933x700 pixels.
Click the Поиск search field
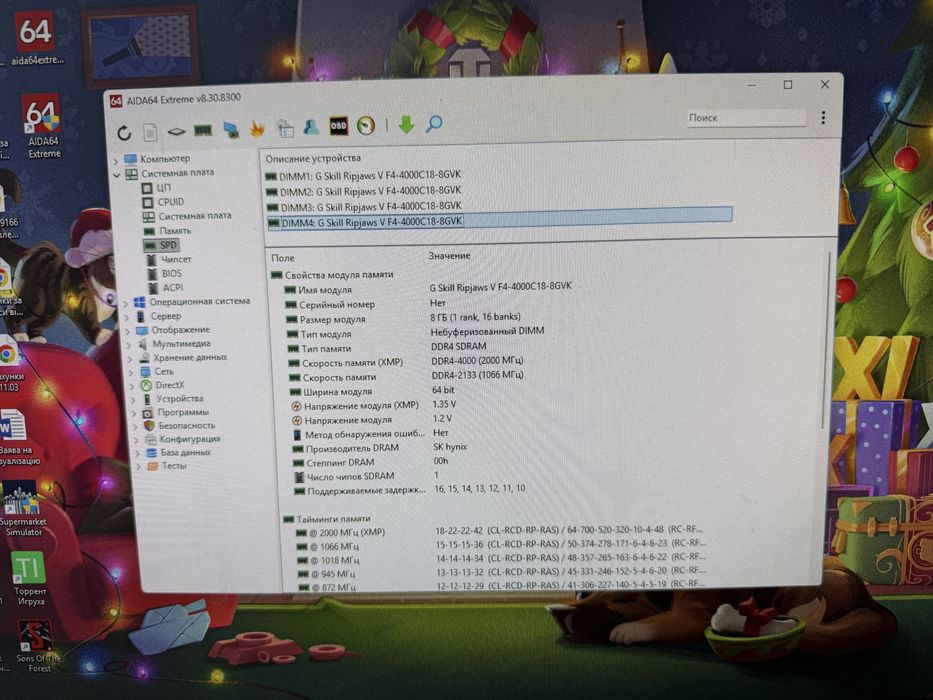coord(746,117)
